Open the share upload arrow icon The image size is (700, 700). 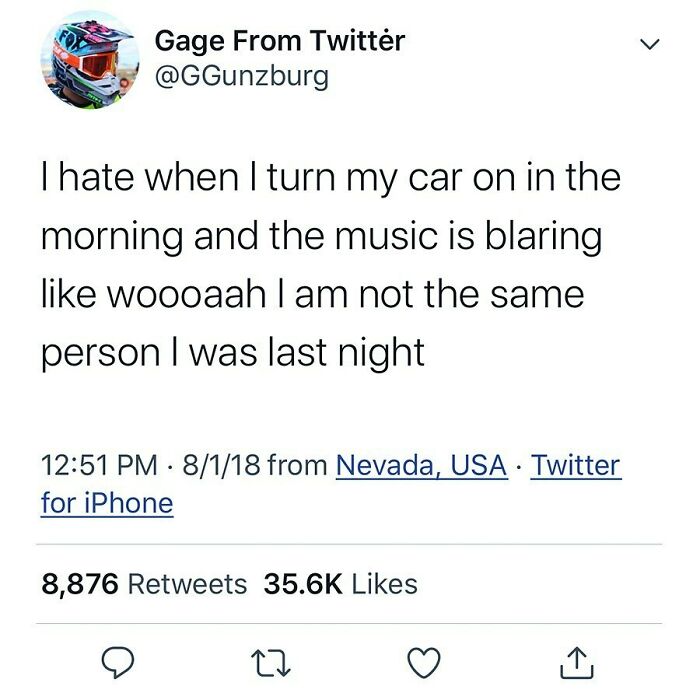(x=576, y=662)
